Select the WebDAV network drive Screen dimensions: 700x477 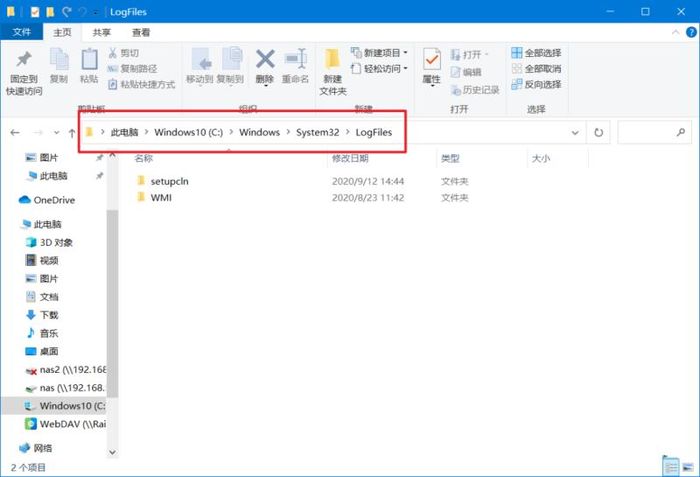pyautogui.click(x=66, y=424)
